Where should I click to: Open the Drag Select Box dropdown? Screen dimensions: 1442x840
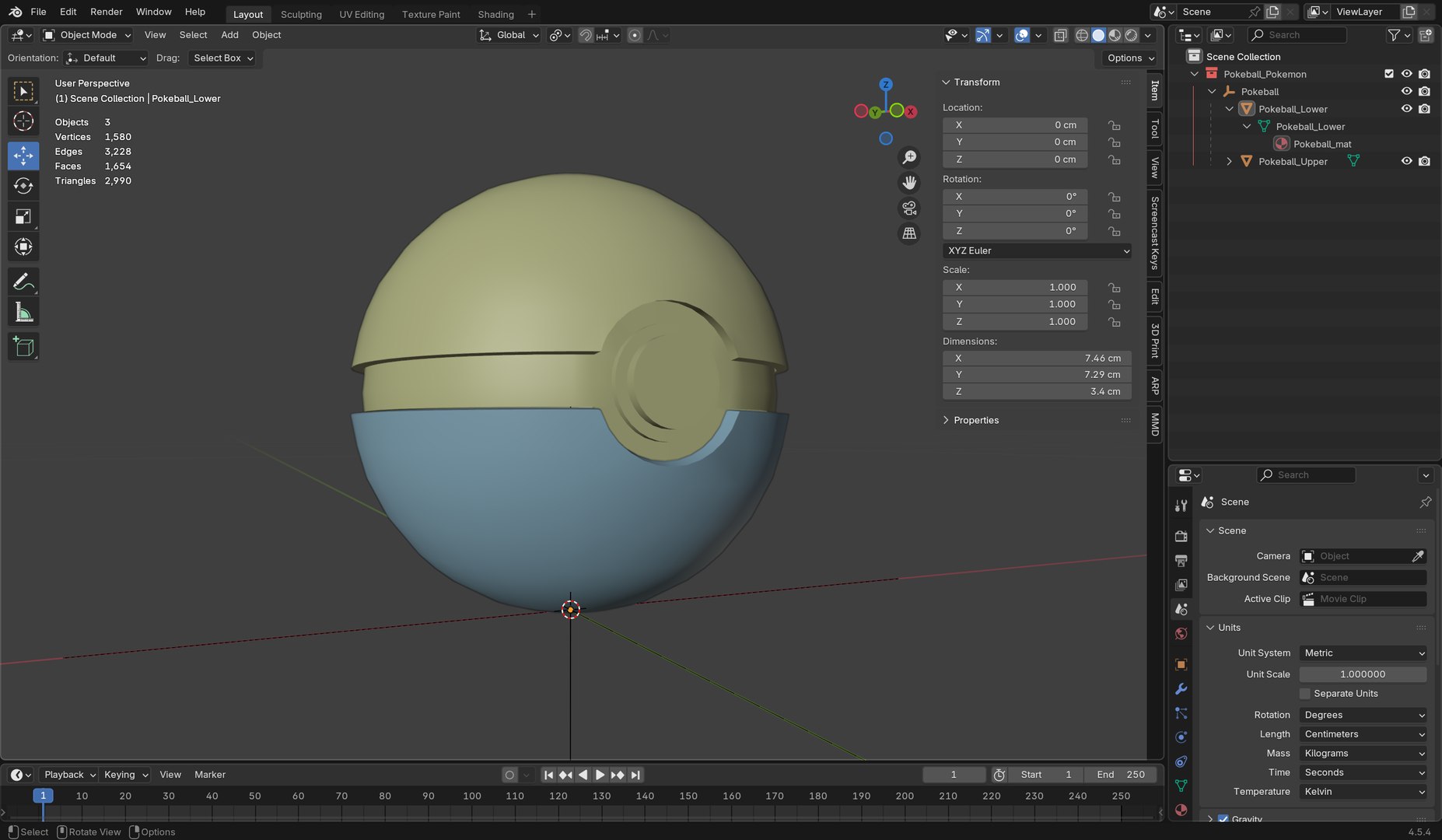click(x=222, y=58)
